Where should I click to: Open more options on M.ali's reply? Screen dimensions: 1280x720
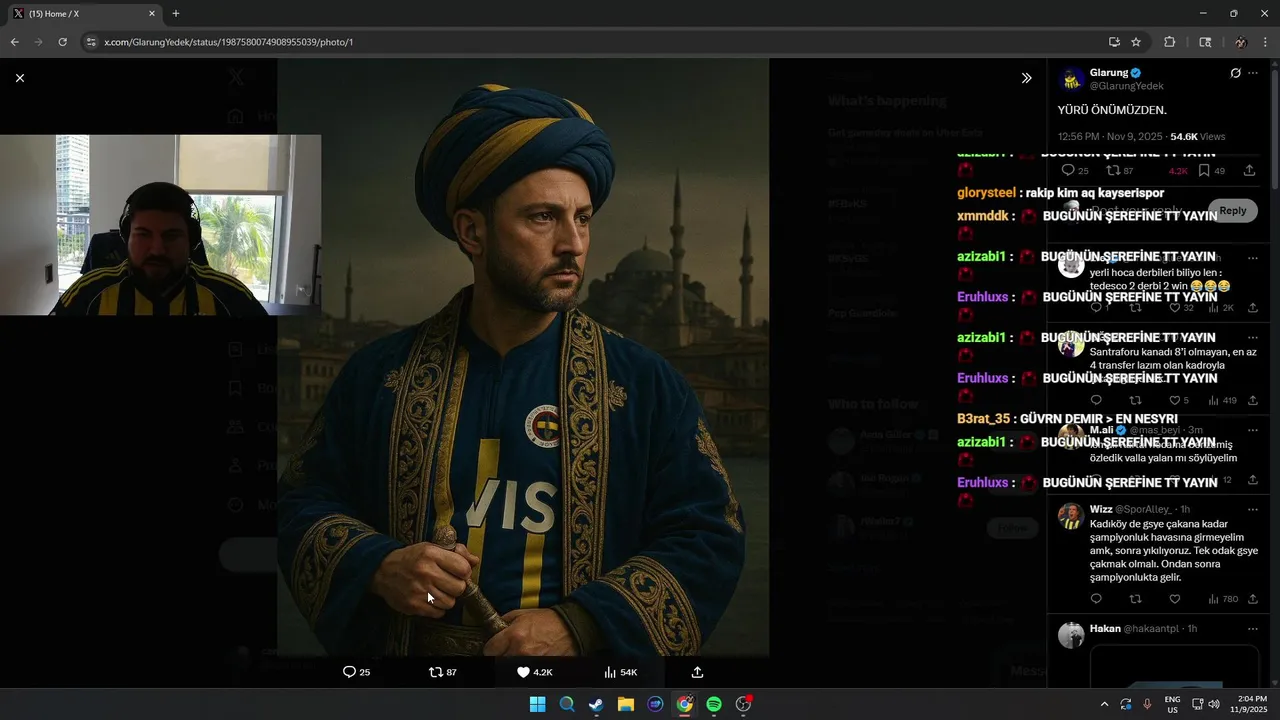tap(1253, 430)
